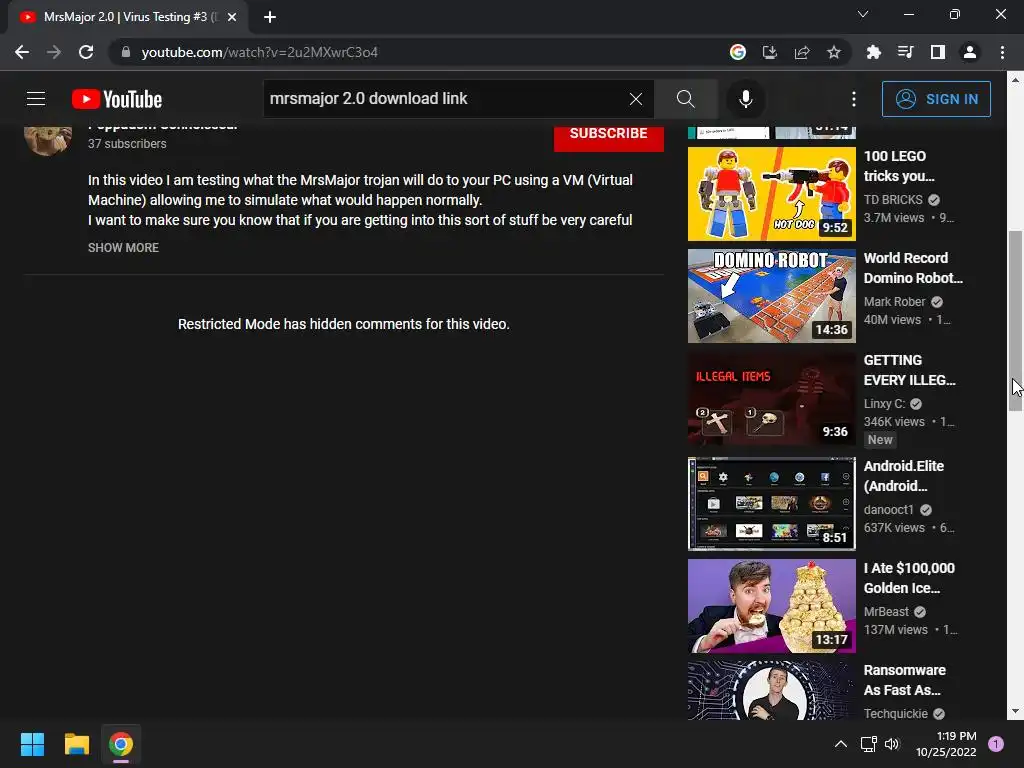Open the Chrome three-dot menu
Screen dimensions: 1024x768
pos(1002,52)
